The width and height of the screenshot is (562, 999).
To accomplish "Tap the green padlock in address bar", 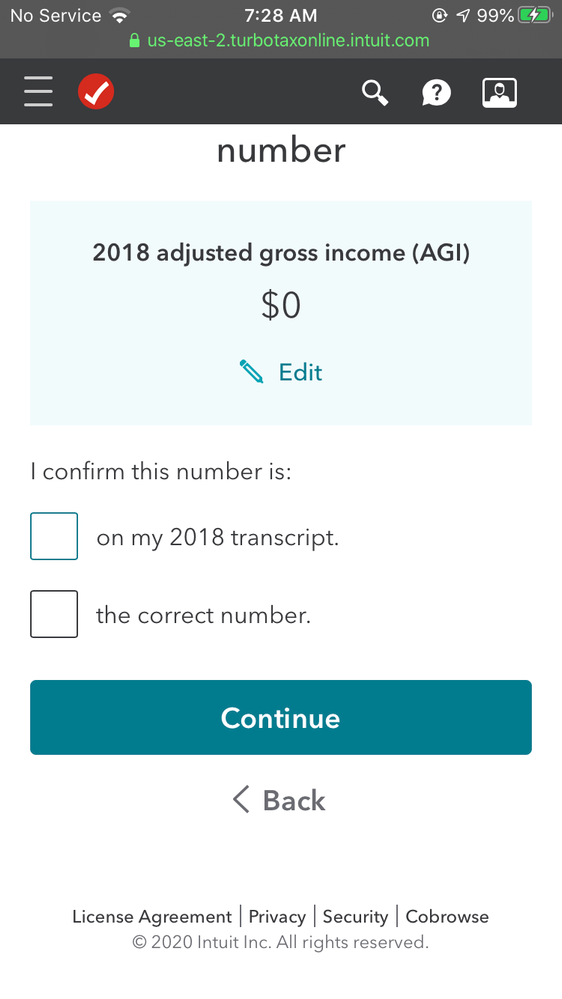I will pos(134,41).
